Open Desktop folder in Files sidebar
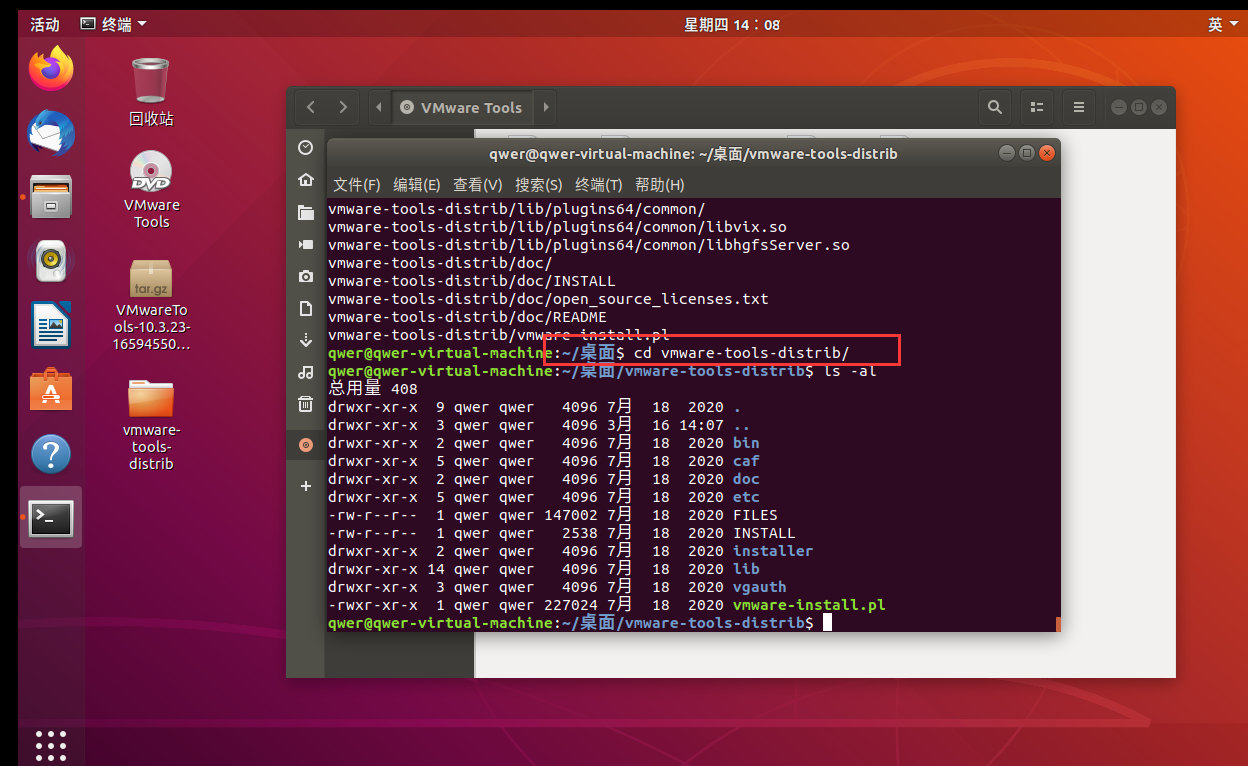The width and height of the screenshot is (1248, 766). [x=306, y=212]
